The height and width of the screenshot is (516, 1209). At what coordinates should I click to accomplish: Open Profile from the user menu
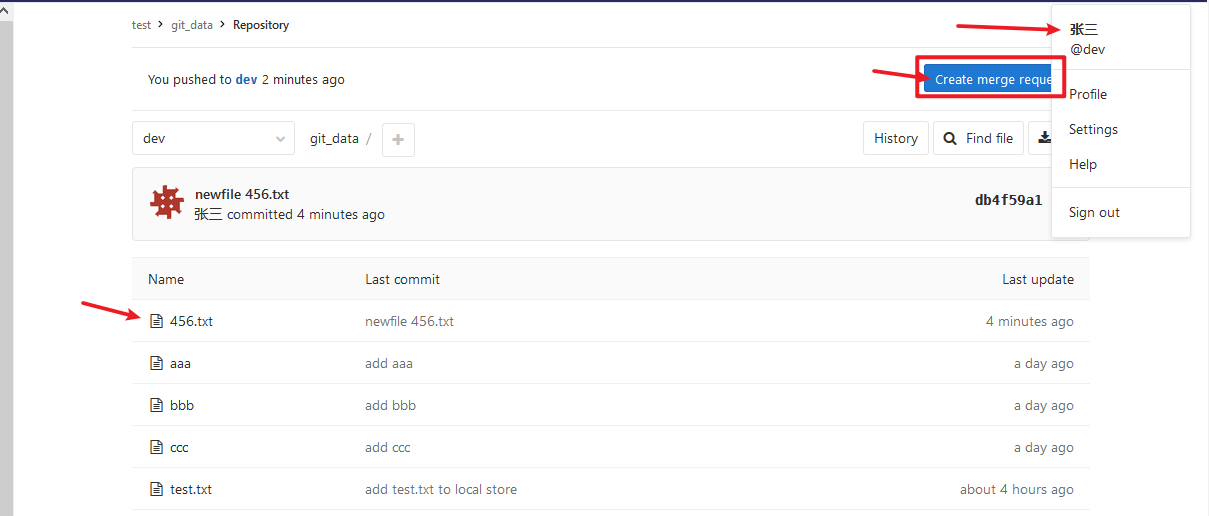[1088, 94]
